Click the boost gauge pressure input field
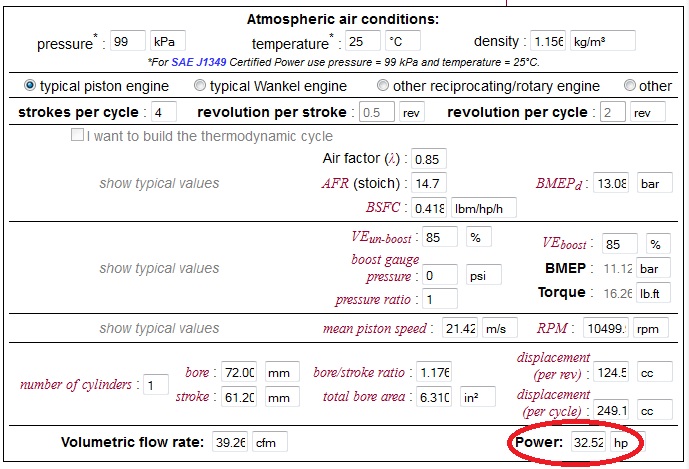Screen dimensions: 689x469 440,275
